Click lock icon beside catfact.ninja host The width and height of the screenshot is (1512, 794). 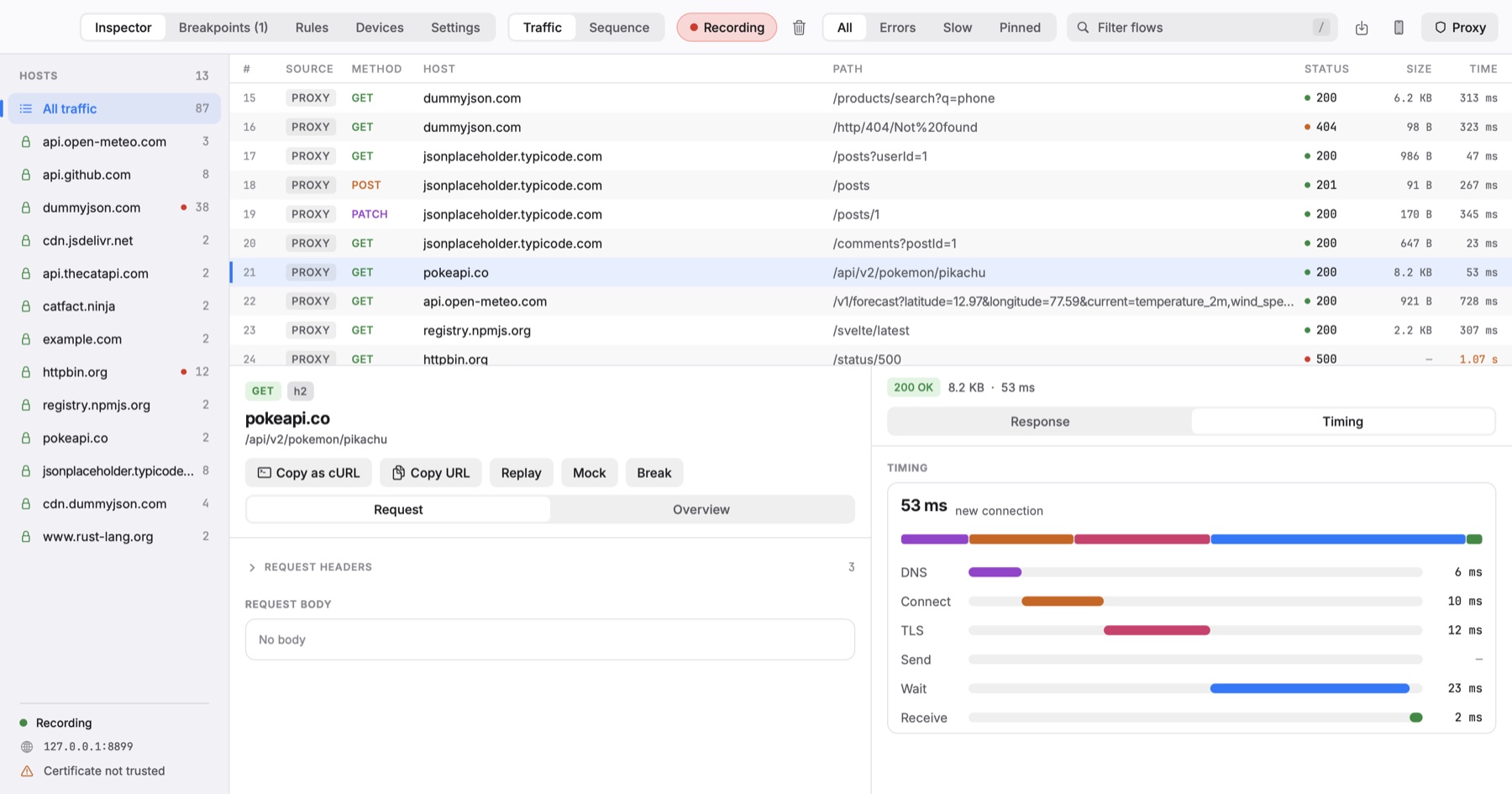click(26, 306)
